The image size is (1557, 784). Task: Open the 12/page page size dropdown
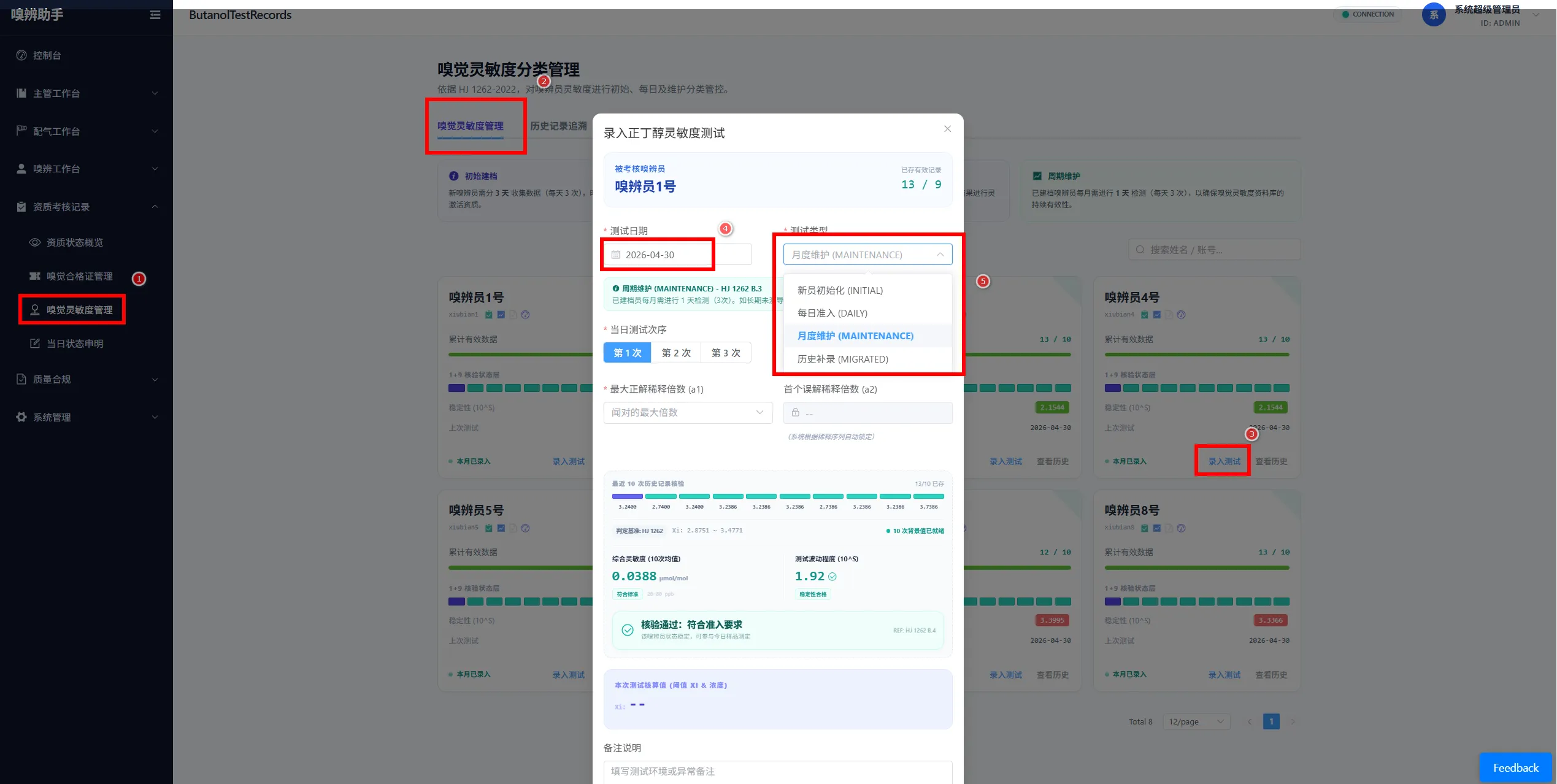1196,721
